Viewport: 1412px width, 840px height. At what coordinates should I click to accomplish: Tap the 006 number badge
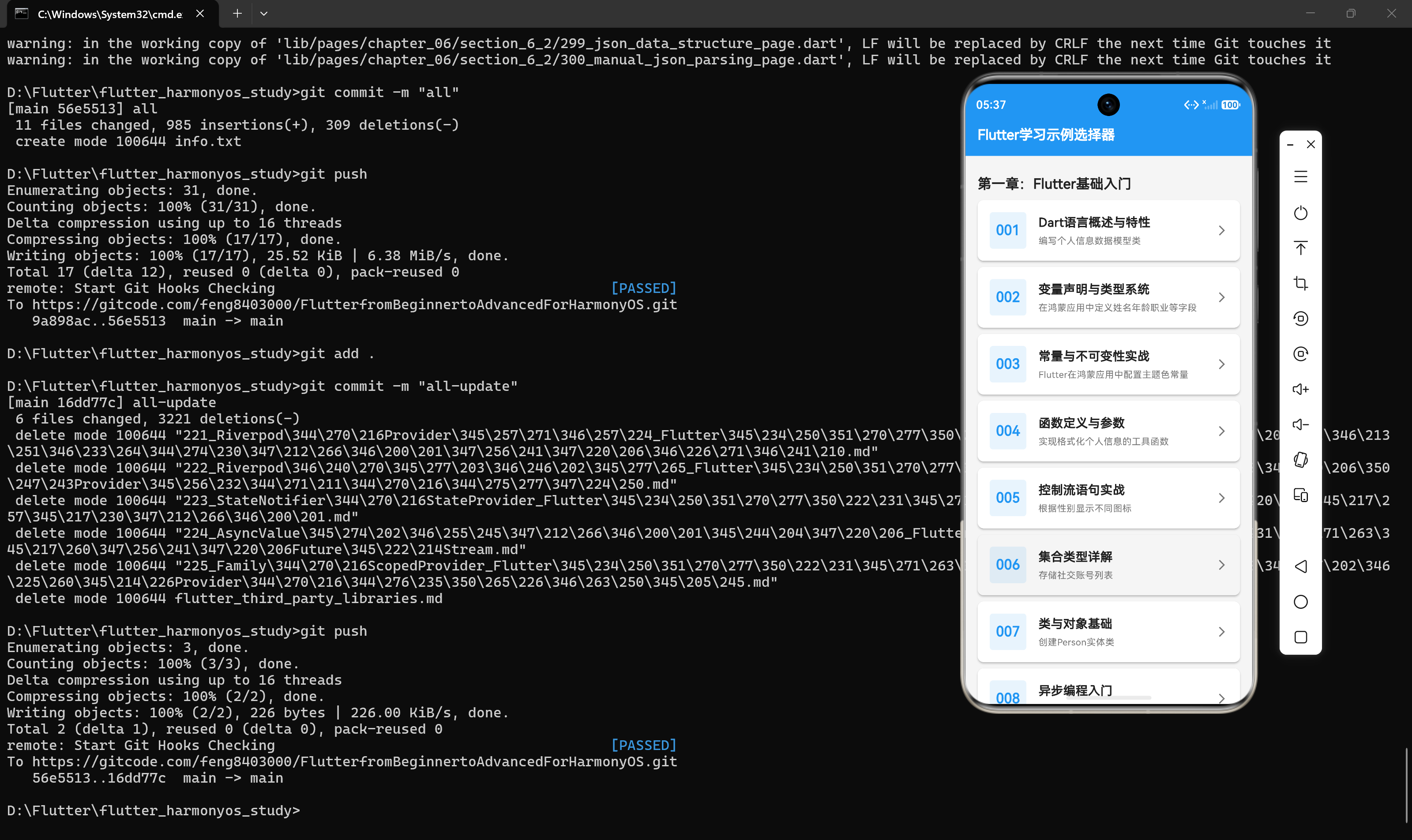[x=1007, y=565]
